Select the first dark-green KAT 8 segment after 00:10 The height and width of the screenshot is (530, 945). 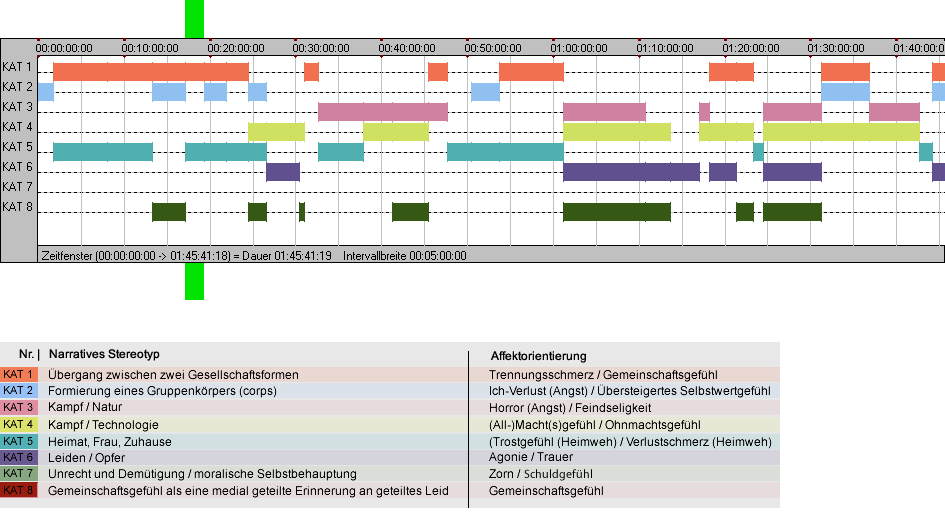tap(169, 212)
